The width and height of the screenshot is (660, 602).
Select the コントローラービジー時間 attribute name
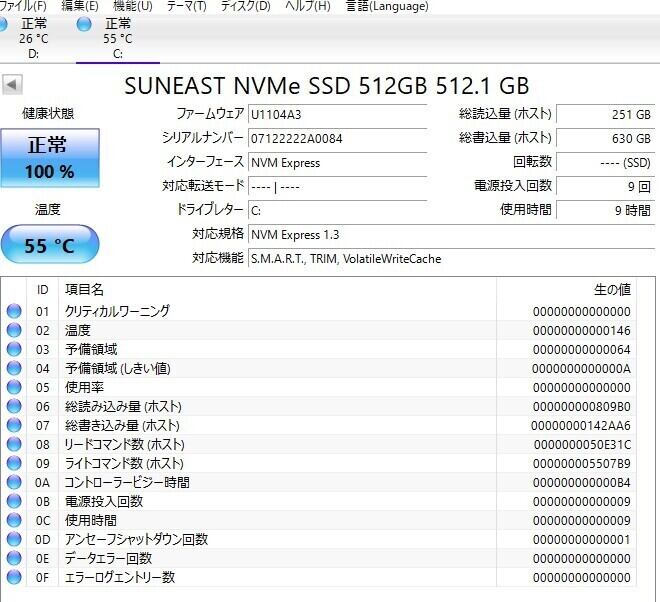127,482
